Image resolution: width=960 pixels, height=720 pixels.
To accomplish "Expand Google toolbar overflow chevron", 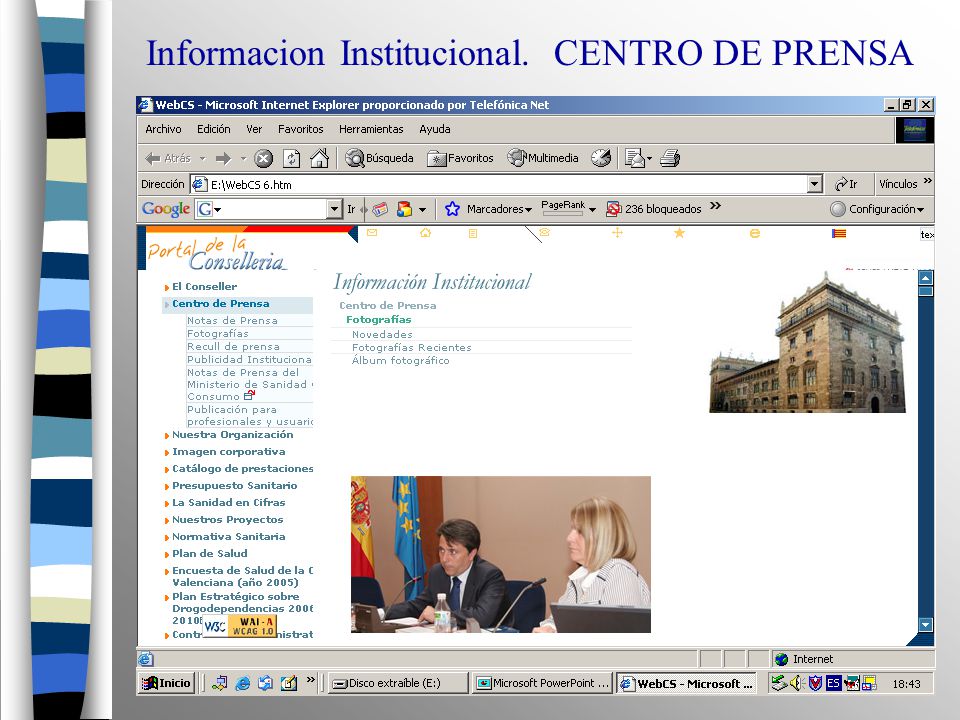I will 715,206.
